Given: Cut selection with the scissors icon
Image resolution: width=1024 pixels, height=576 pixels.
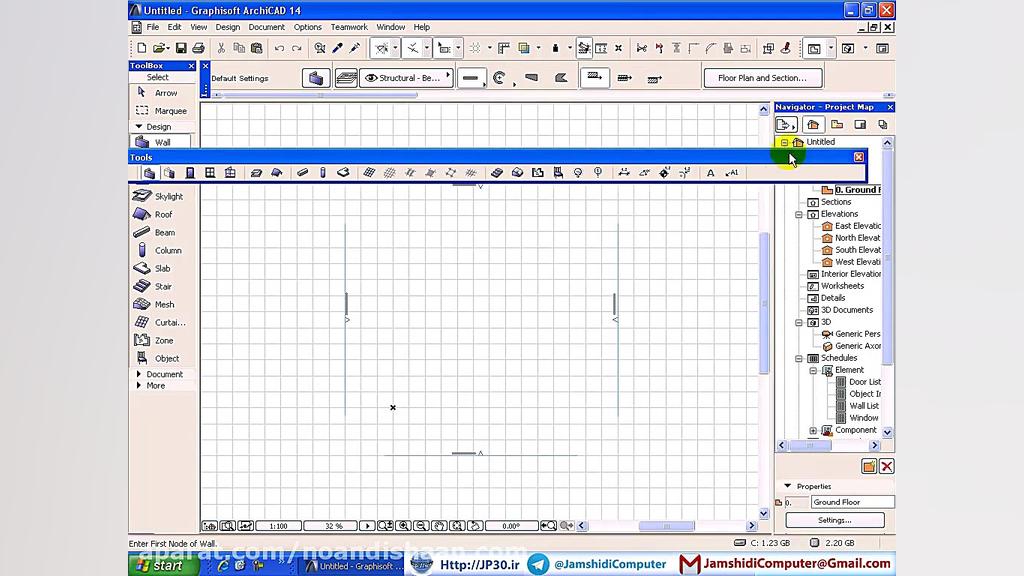Looking at the screenshot, I should pos(221,48).
